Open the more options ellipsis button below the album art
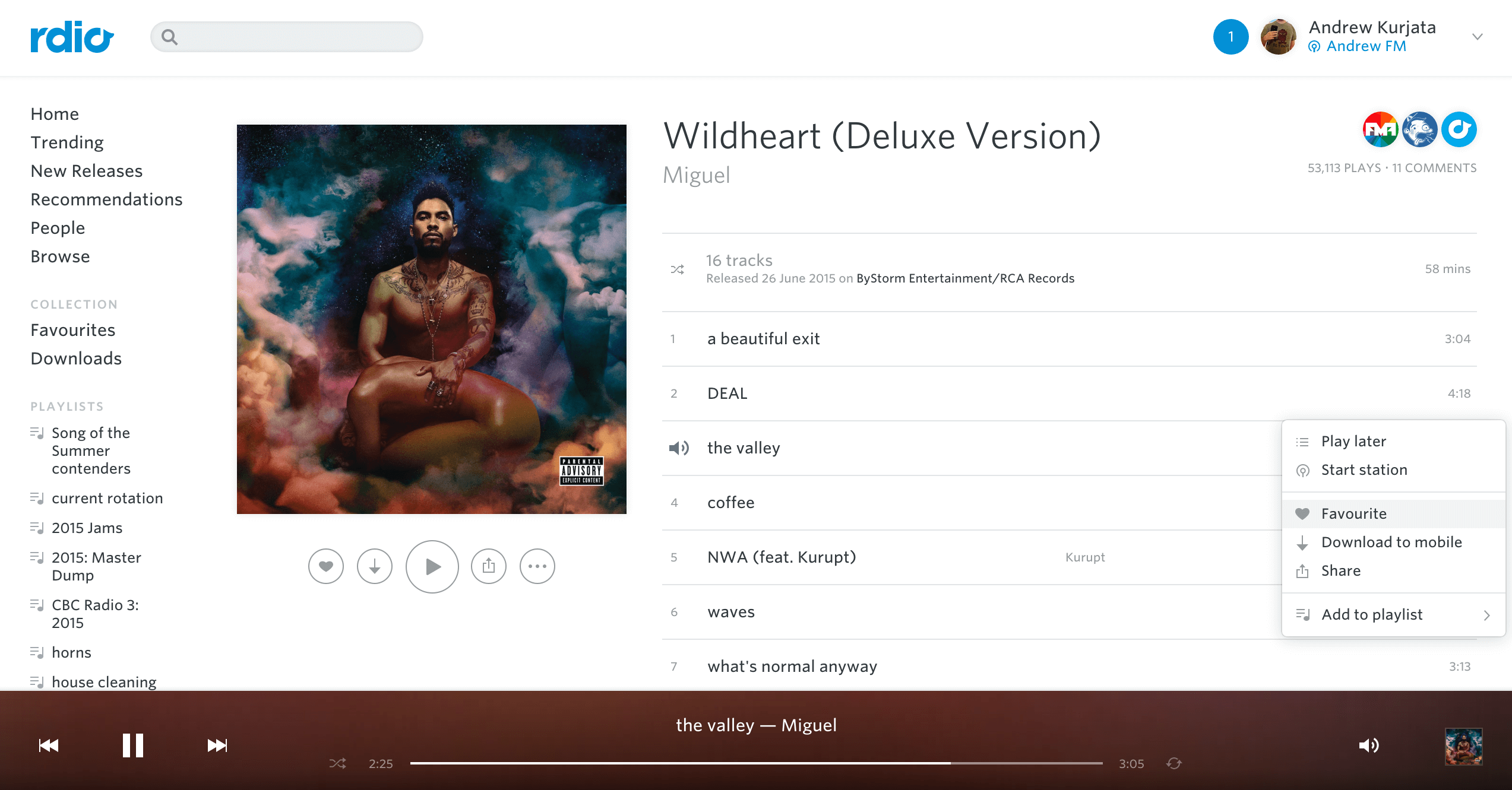Viewport: 1512px width, 790px height. [x=537, y=566]
